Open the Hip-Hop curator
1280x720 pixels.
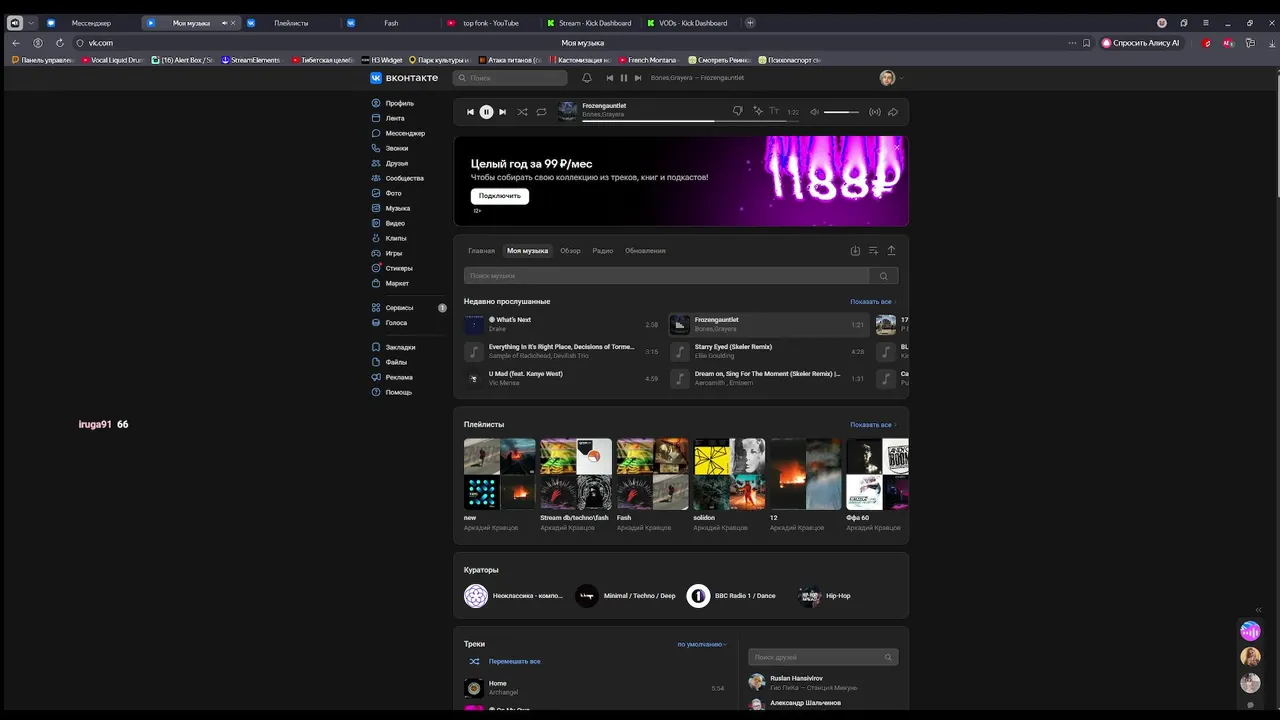825,596
